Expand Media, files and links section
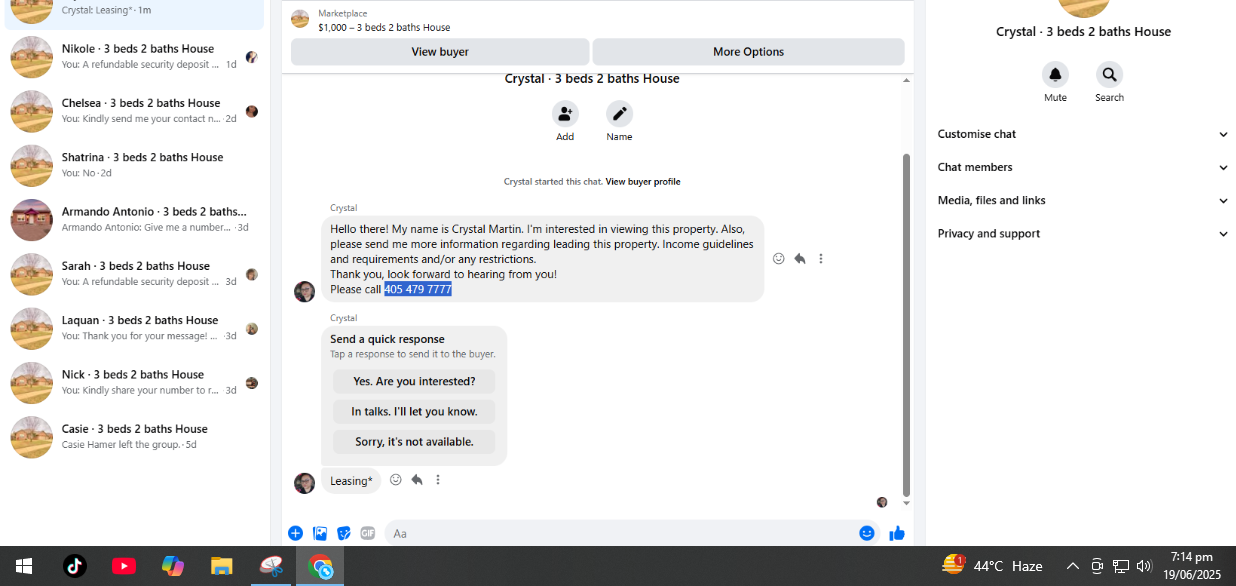This screenshot has height=586, width=1236. click(1083, 200)
